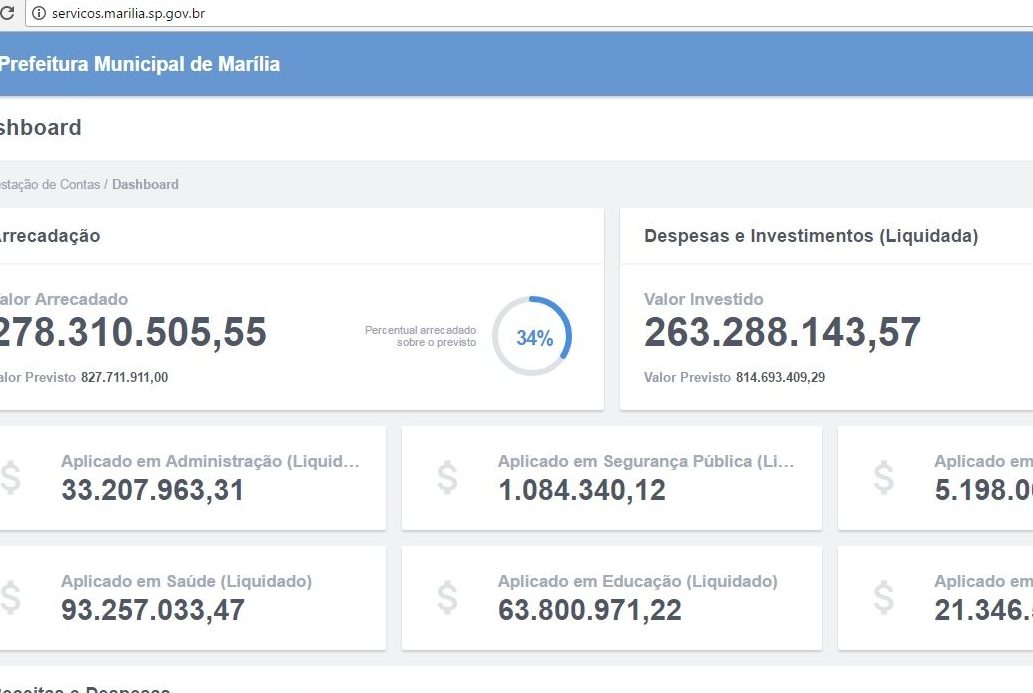
Task: Click the Valor Previsto 827.711.911,00 text
Action: [84, 377]
